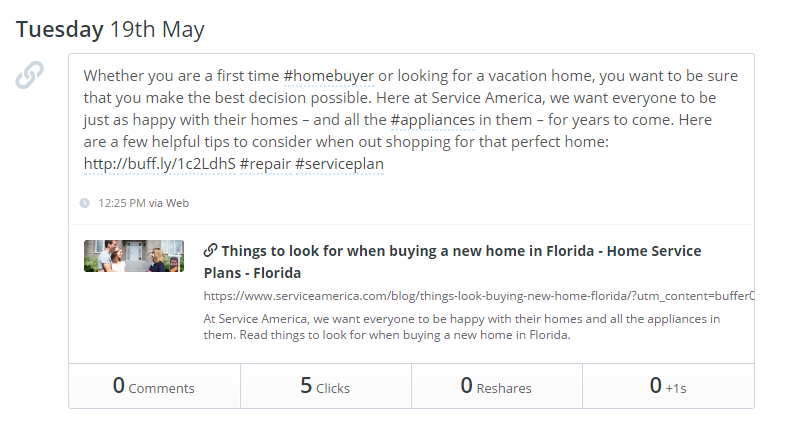
Task: Click the article description text in the preview
Action: pos(460,326)
